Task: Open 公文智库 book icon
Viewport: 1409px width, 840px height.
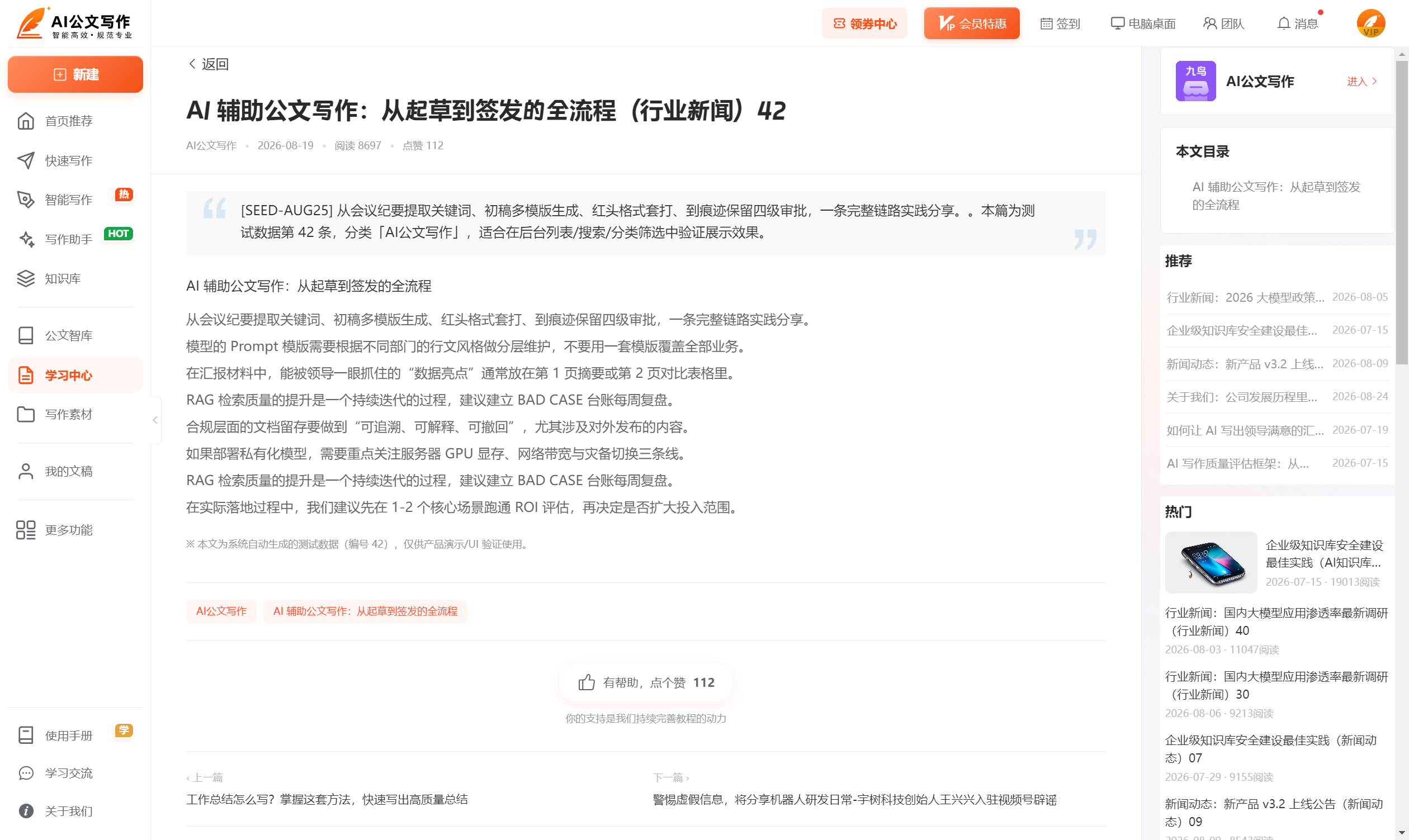Action: tap(26, 336)
